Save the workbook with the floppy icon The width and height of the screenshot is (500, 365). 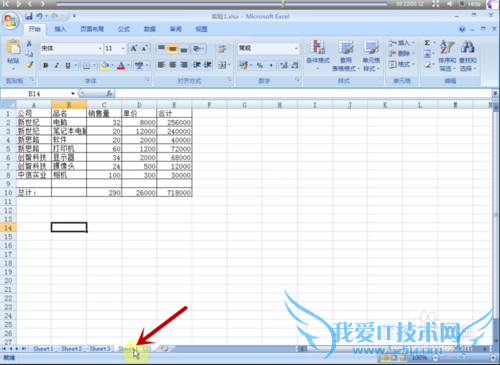coord(29,16)
